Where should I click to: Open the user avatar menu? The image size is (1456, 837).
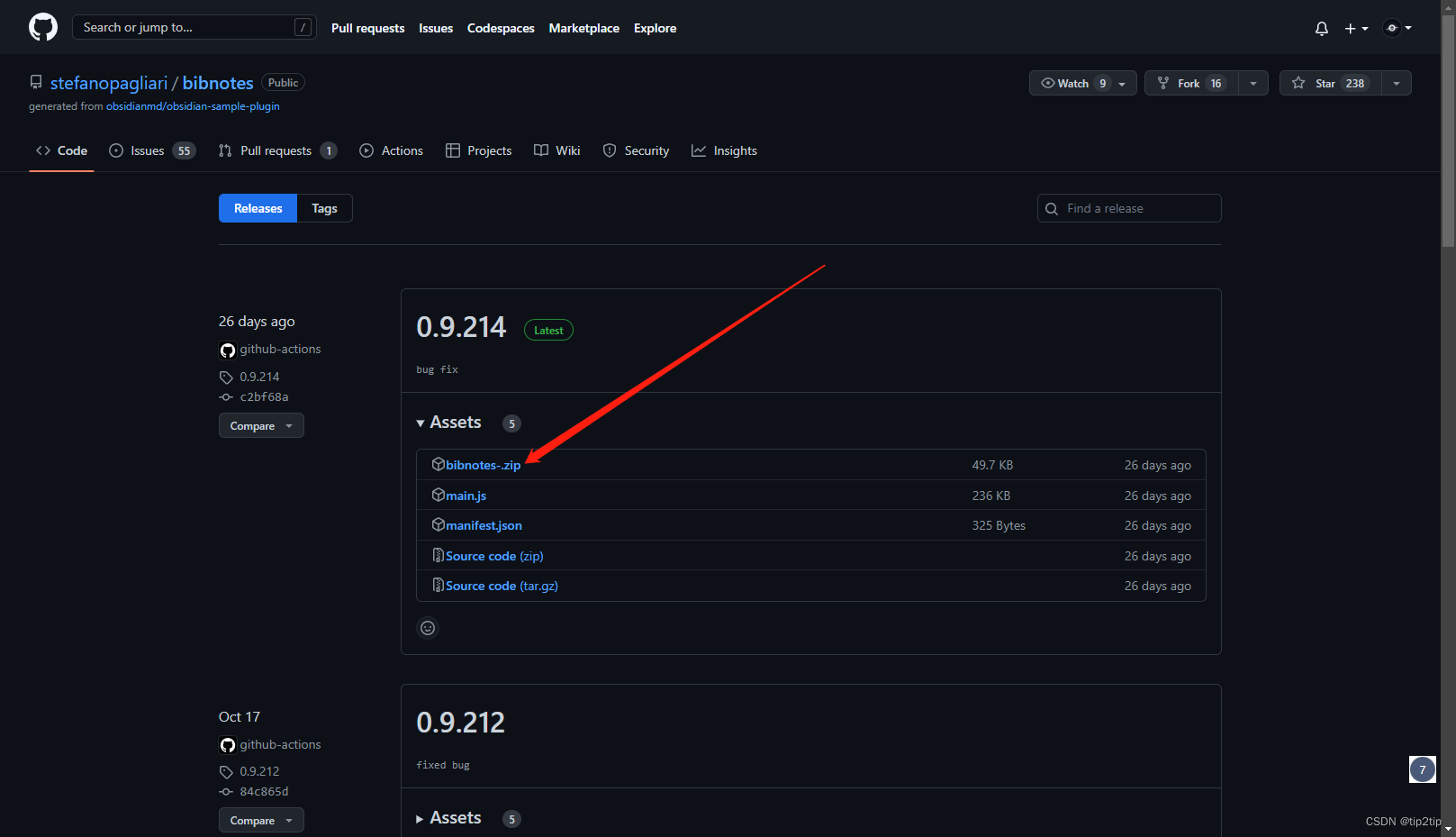(1397, 28)
